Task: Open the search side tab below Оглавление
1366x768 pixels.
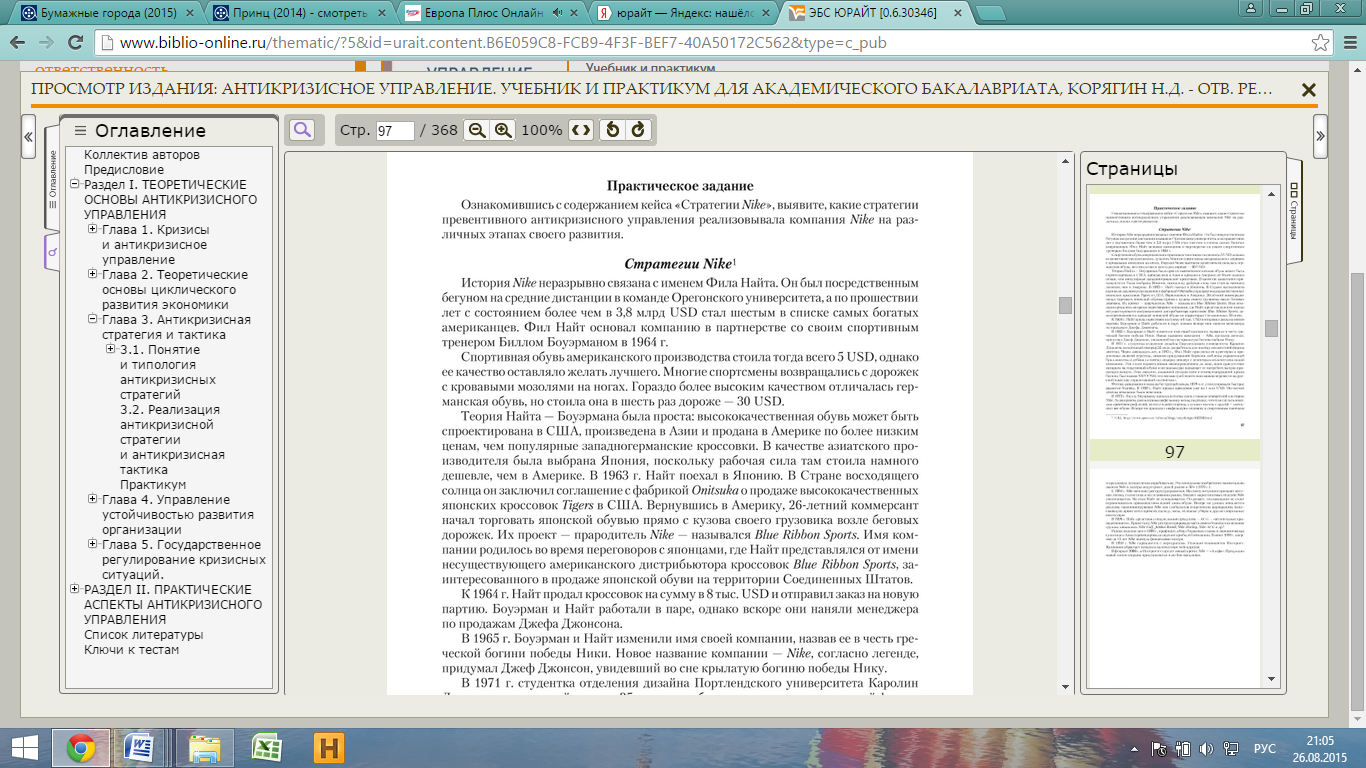Action: point(52,252)
